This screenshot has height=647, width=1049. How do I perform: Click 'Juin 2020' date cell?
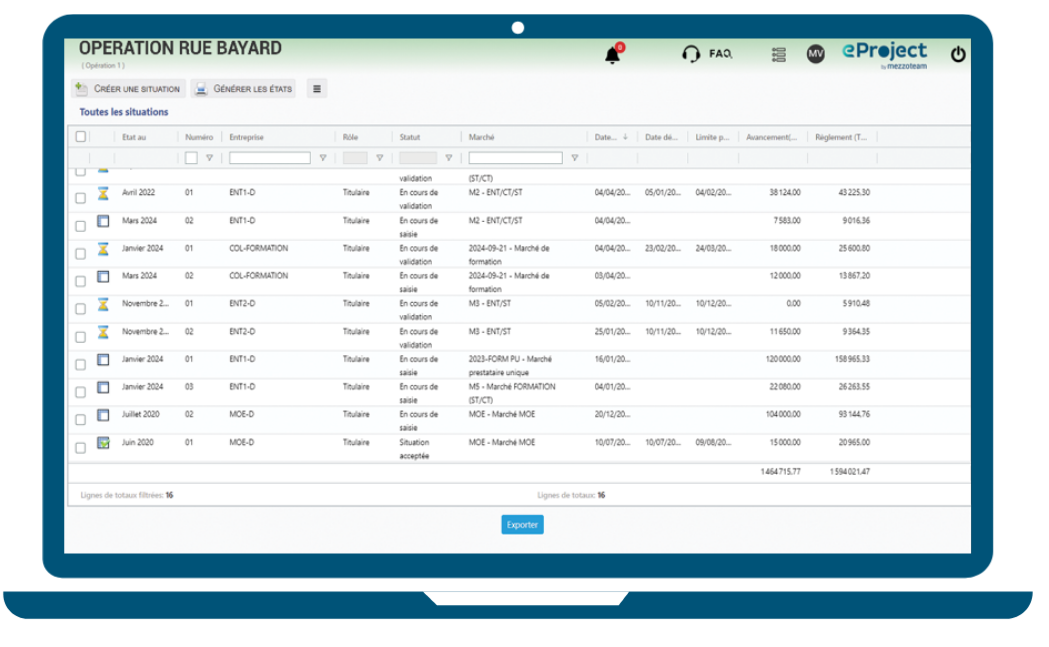[138, 442]
